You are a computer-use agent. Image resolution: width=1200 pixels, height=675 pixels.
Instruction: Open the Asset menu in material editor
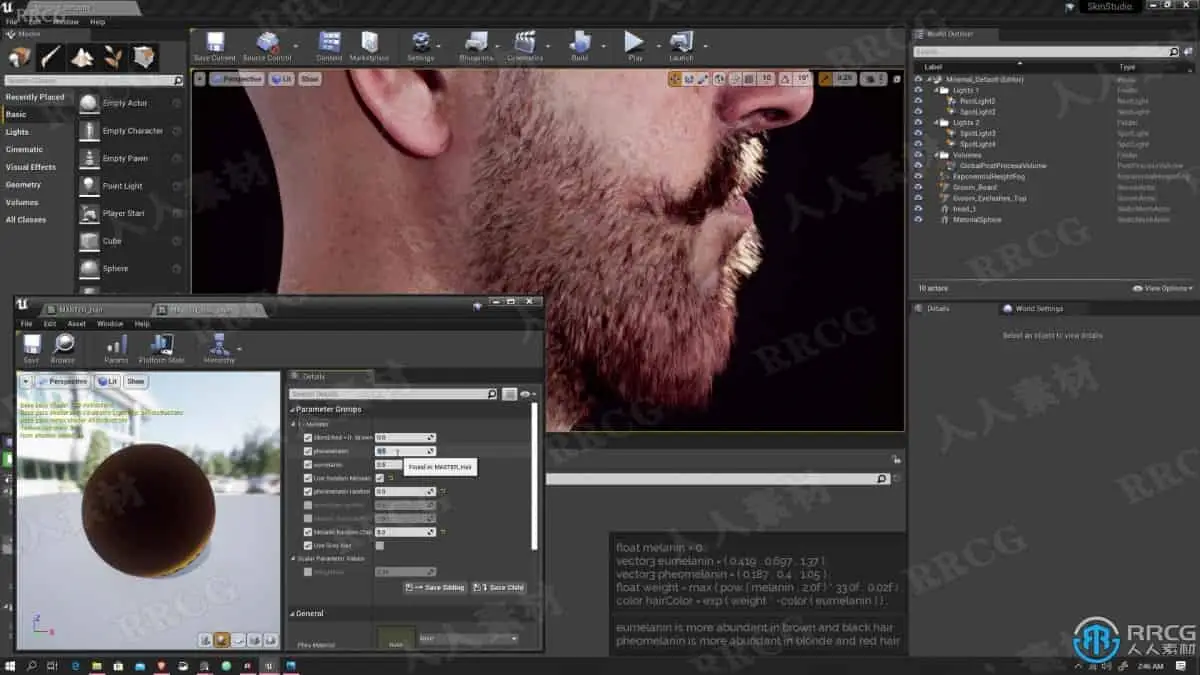[x=77, y=324]
